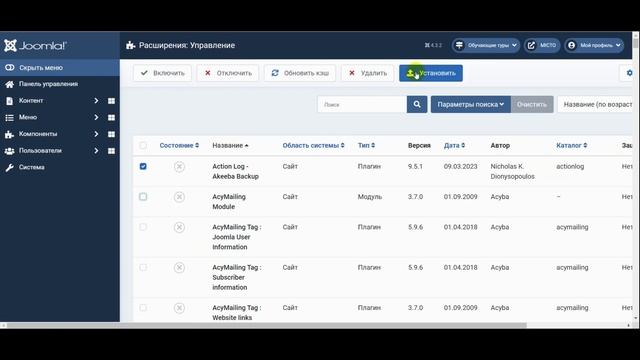Sort by the Тип column
640x360 pixels.
pos(366,145)
